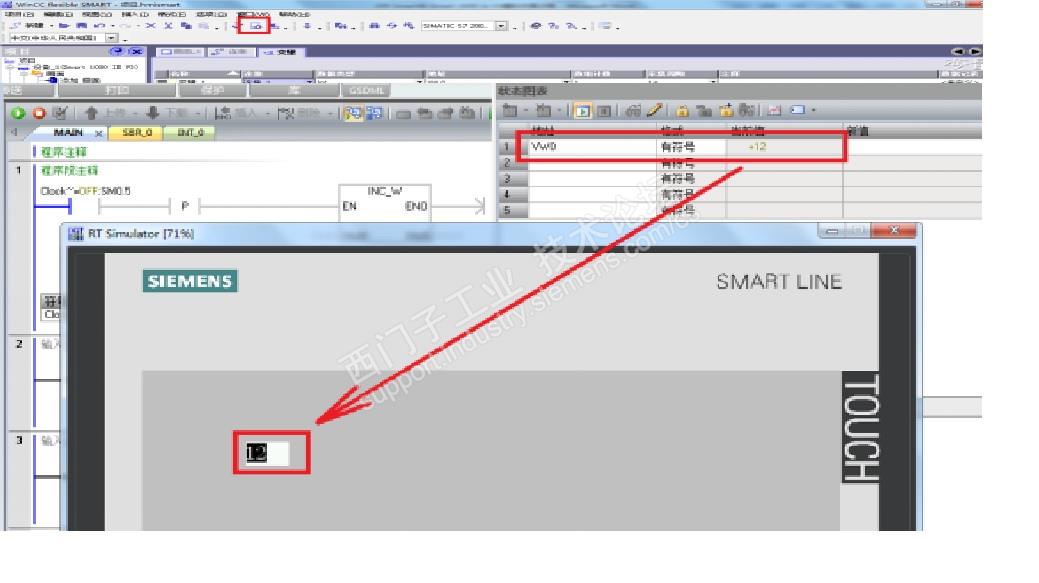The image size is (1039, 583).
Task: Click the format cell in row 1
Action: [692, 146]
